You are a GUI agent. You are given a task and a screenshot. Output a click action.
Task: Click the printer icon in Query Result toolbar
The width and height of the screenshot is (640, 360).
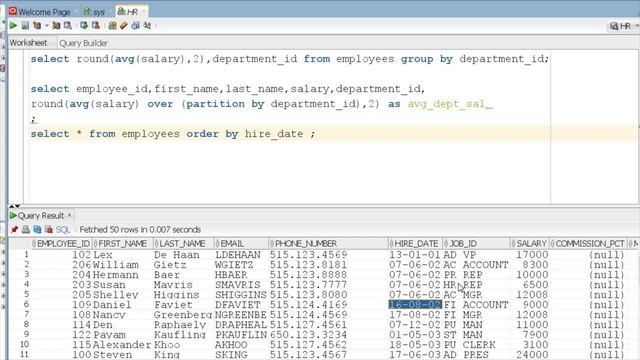[26, 229]
